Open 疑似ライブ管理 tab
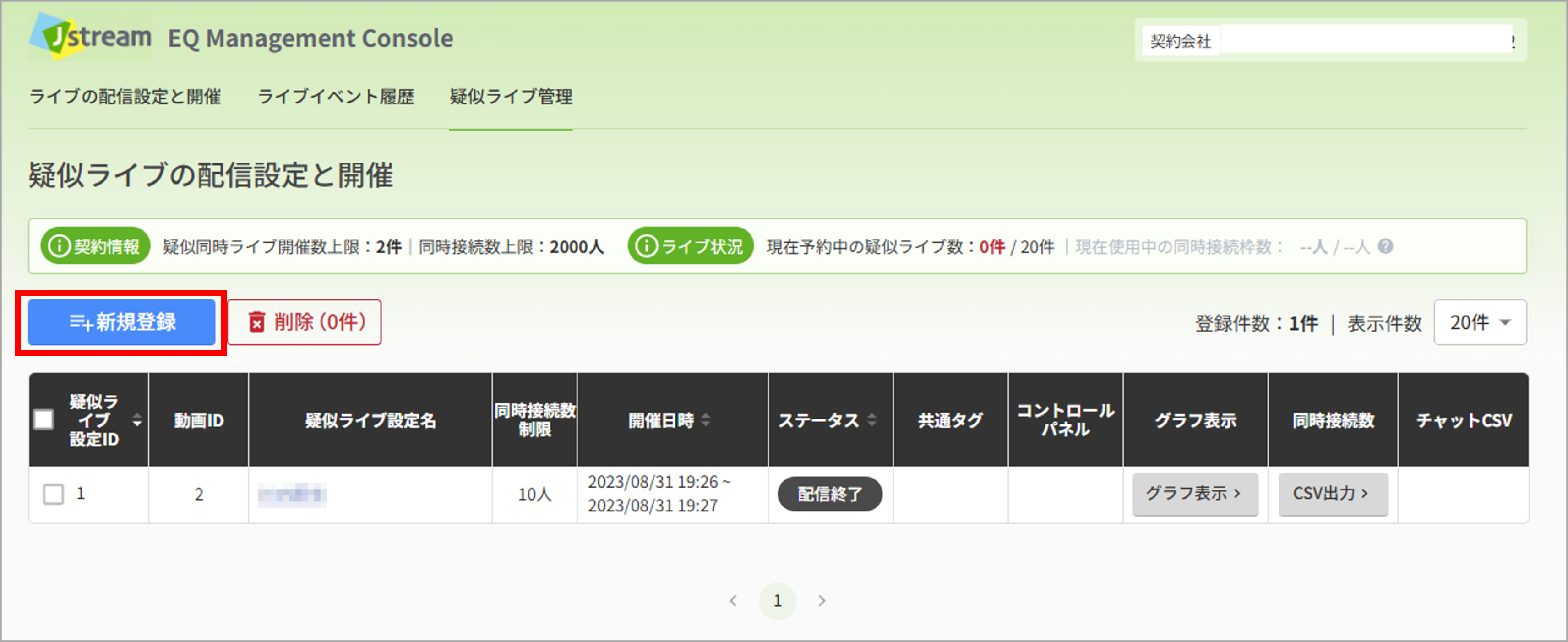Screen dimensions: 1568x642 [x=511, y=97]
